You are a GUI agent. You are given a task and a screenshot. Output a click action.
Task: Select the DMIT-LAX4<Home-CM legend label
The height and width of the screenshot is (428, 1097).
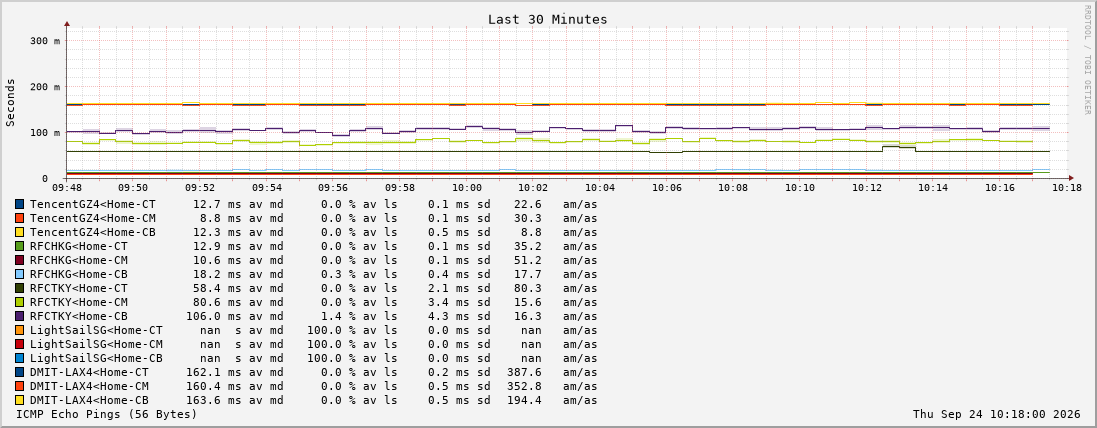click(90, 386)
